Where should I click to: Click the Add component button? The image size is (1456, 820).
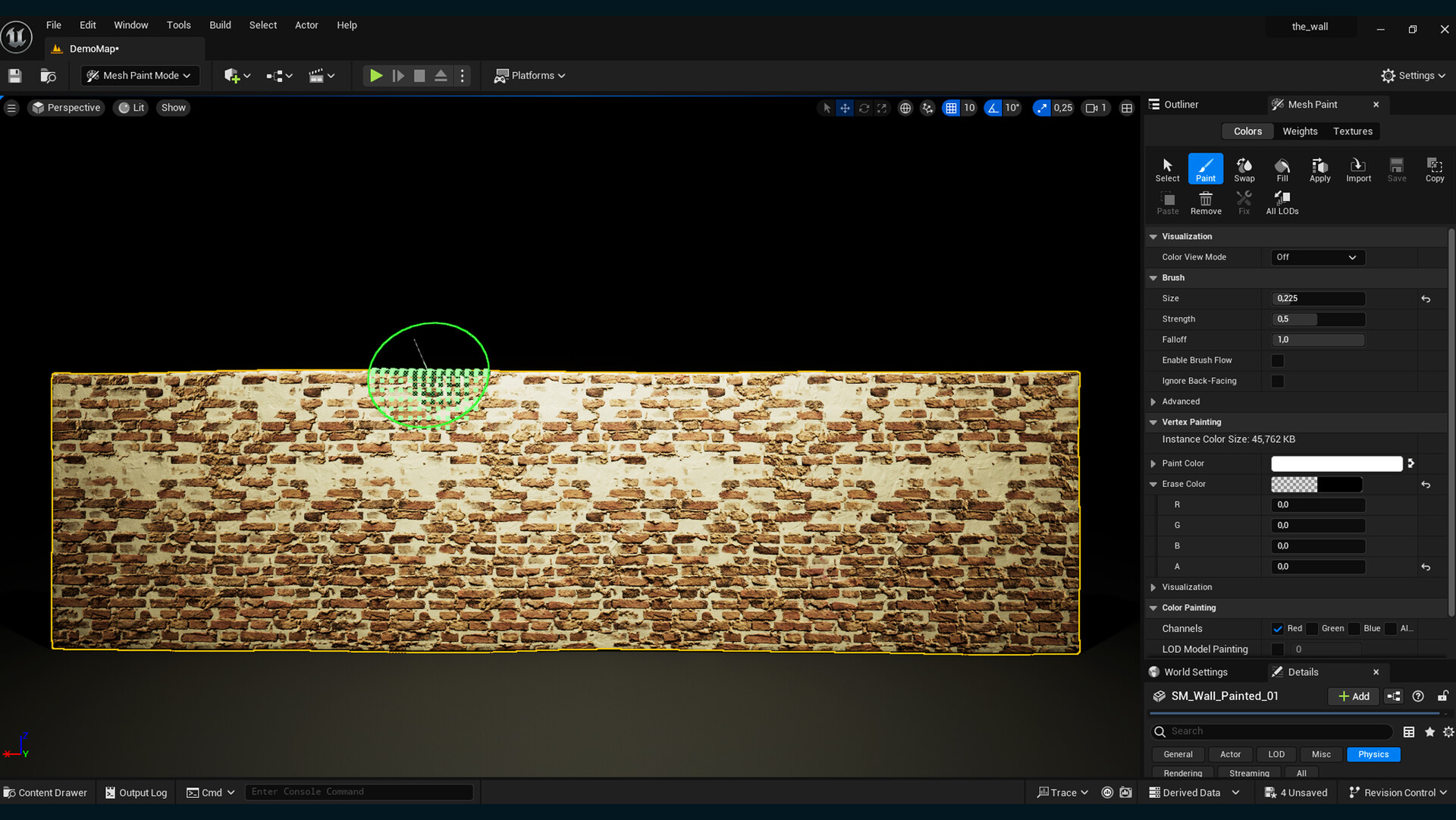point(1354,696)
